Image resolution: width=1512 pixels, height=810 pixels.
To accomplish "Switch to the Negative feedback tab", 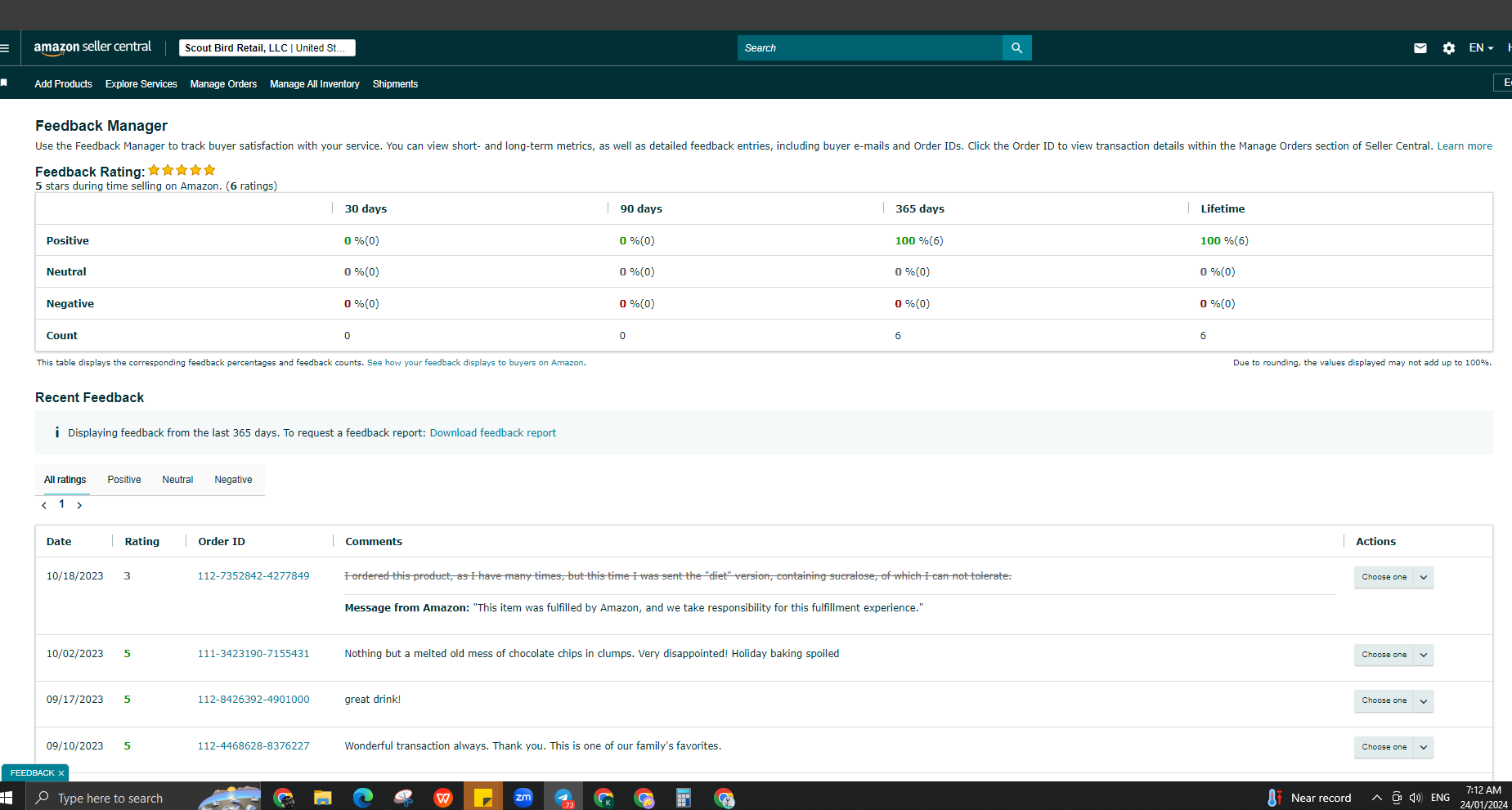I will [x=233, y=480].
